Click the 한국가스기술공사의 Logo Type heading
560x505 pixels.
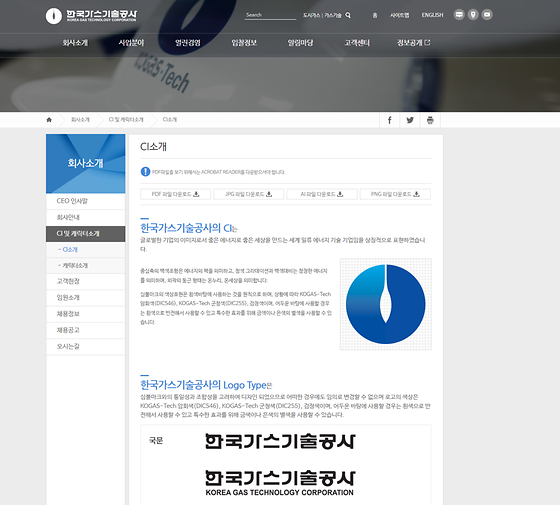206,385
